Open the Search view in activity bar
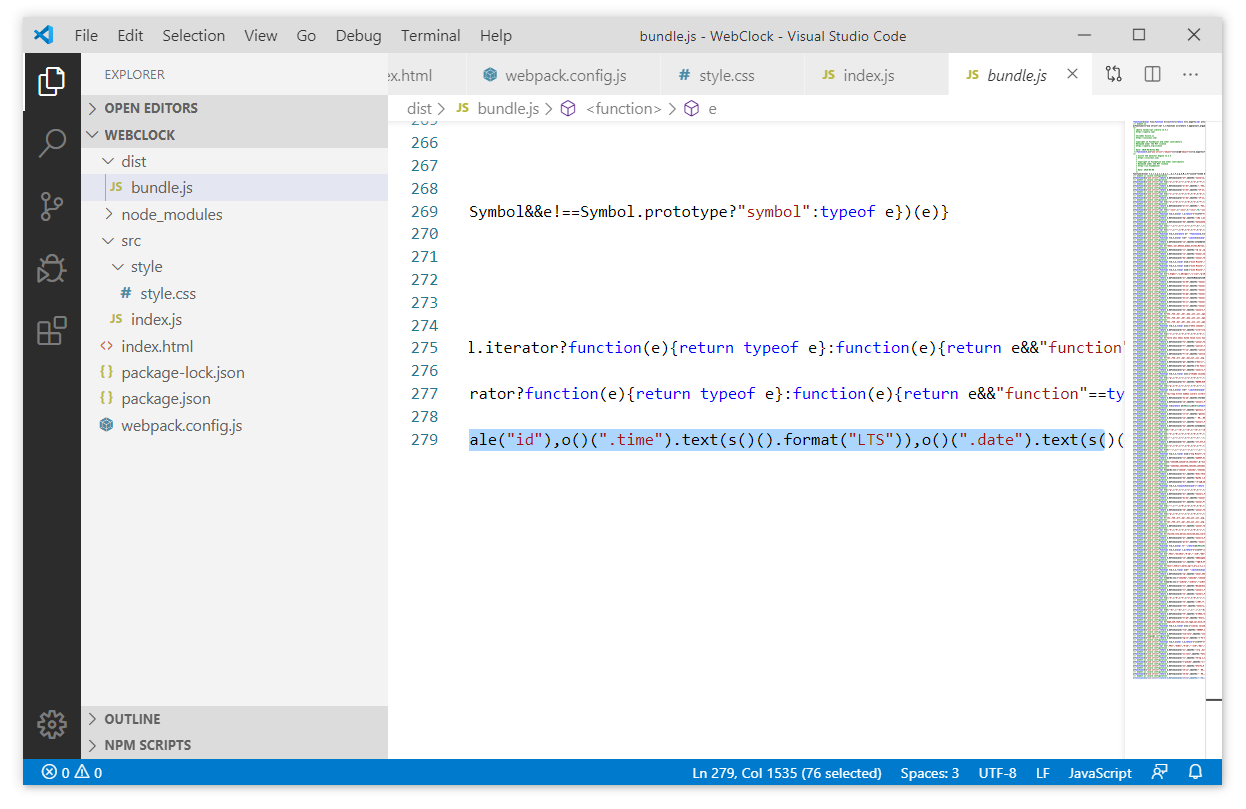The image size is (1246, 809). (52, 143)
